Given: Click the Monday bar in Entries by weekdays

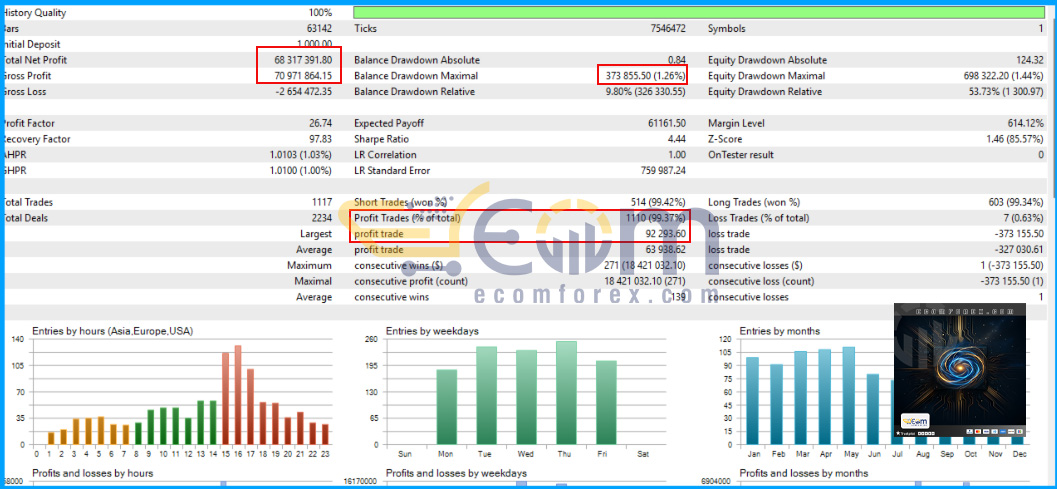Looking at the screenshot, I should (446, 407).
